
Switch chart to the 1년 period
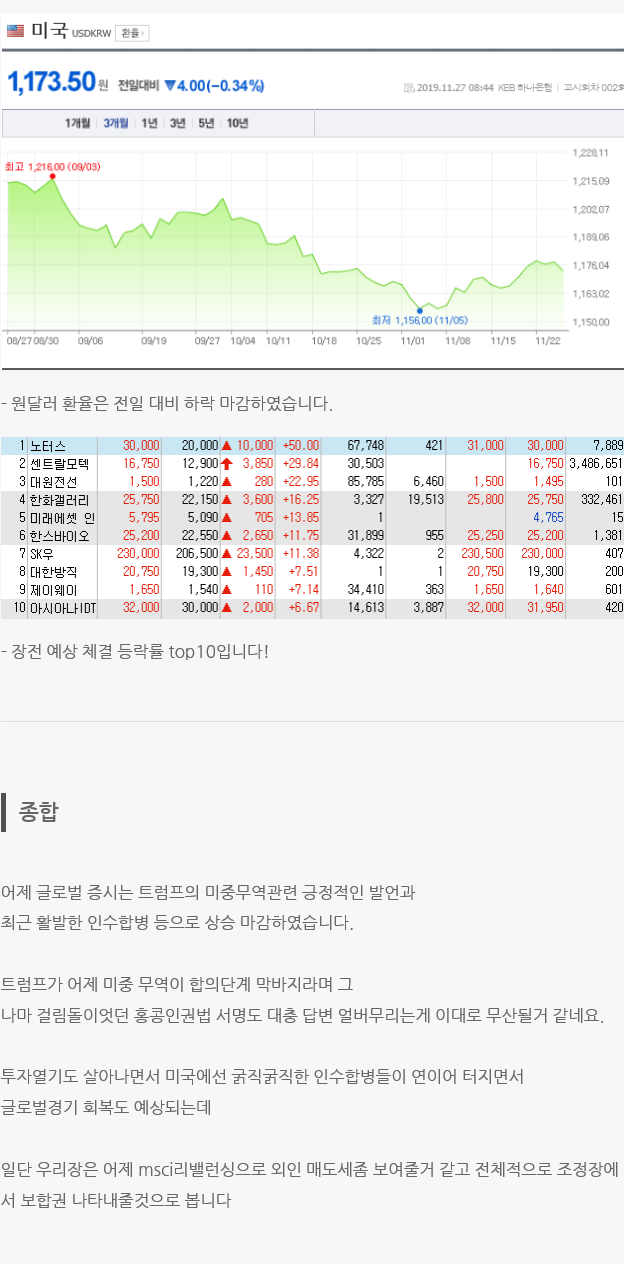pos(149,123)
